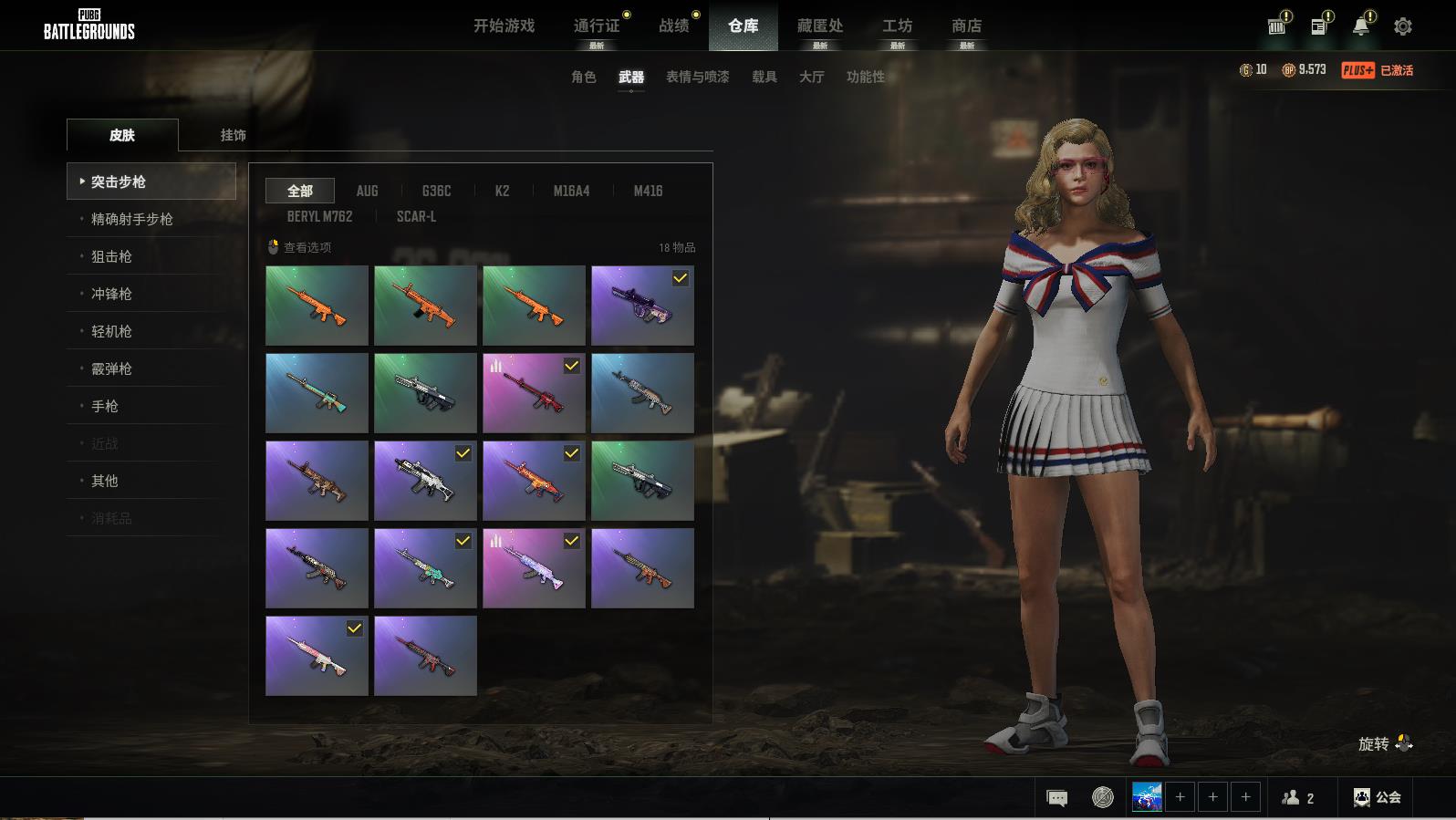Select the equipped white rifle skin in the third row
This screenshot has height=820, width=1456.
pos(425,481)
